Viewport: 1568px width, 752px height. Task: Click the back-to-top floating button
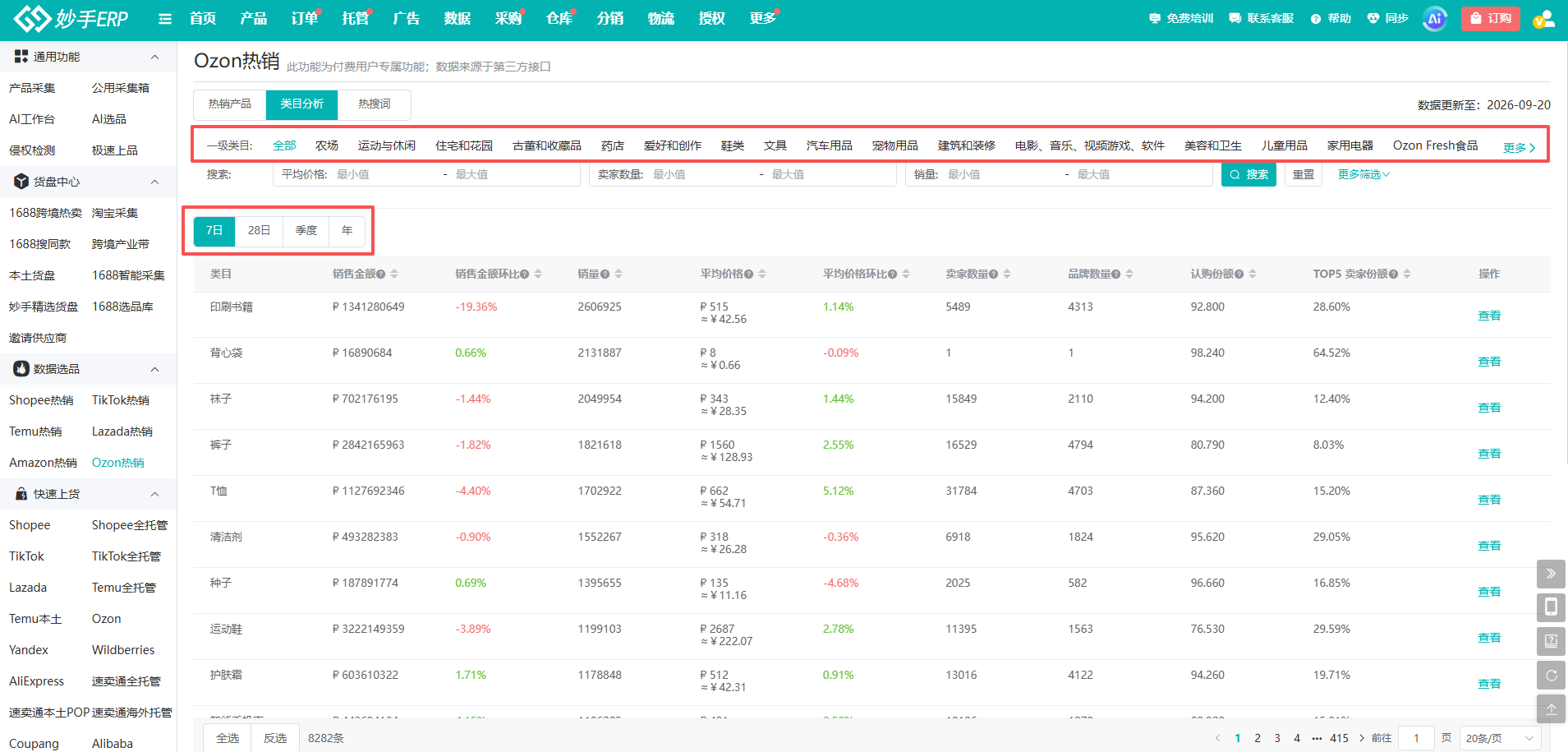click(1551, 708)
